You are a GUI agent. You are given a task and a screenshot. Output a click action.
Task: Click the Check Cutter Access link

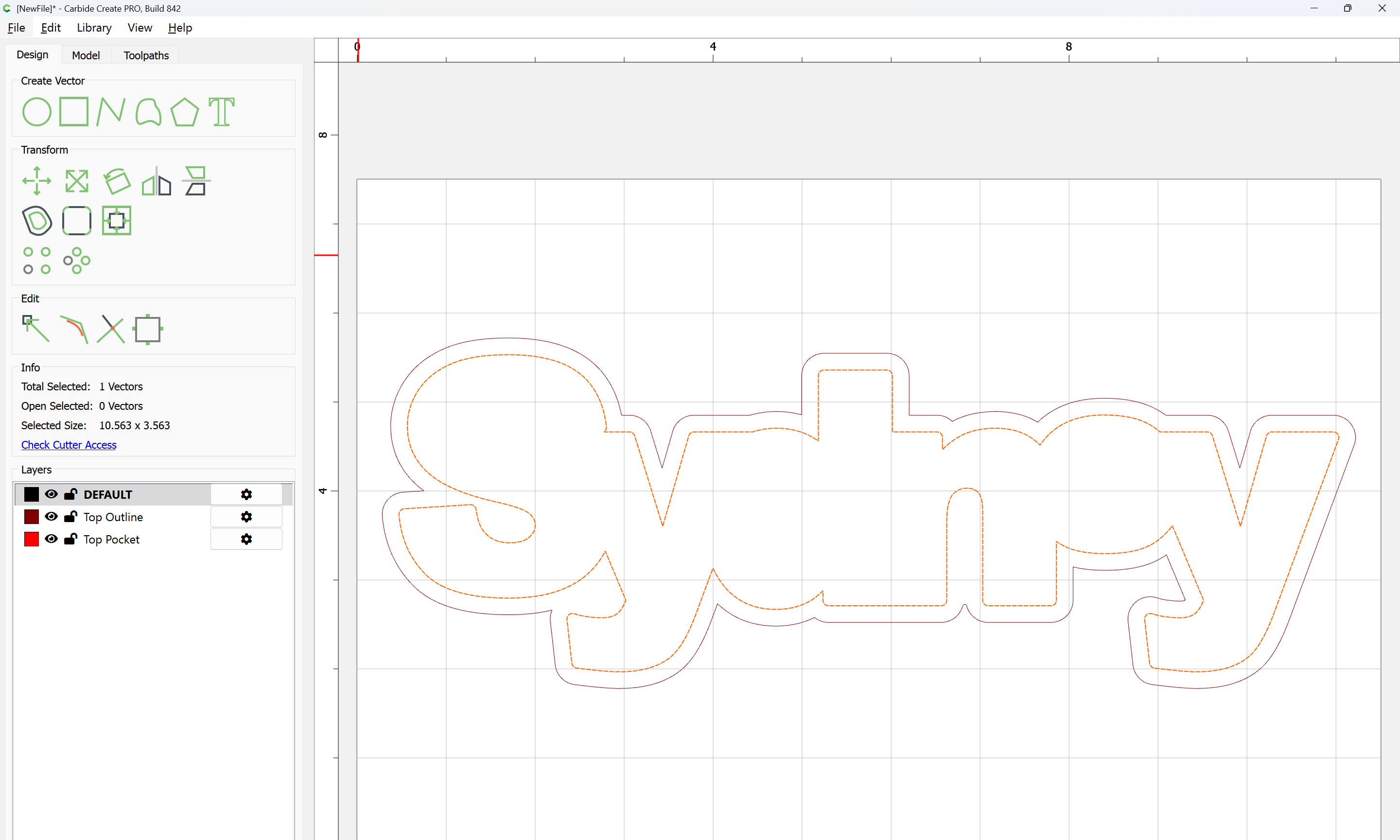[69, 445]
